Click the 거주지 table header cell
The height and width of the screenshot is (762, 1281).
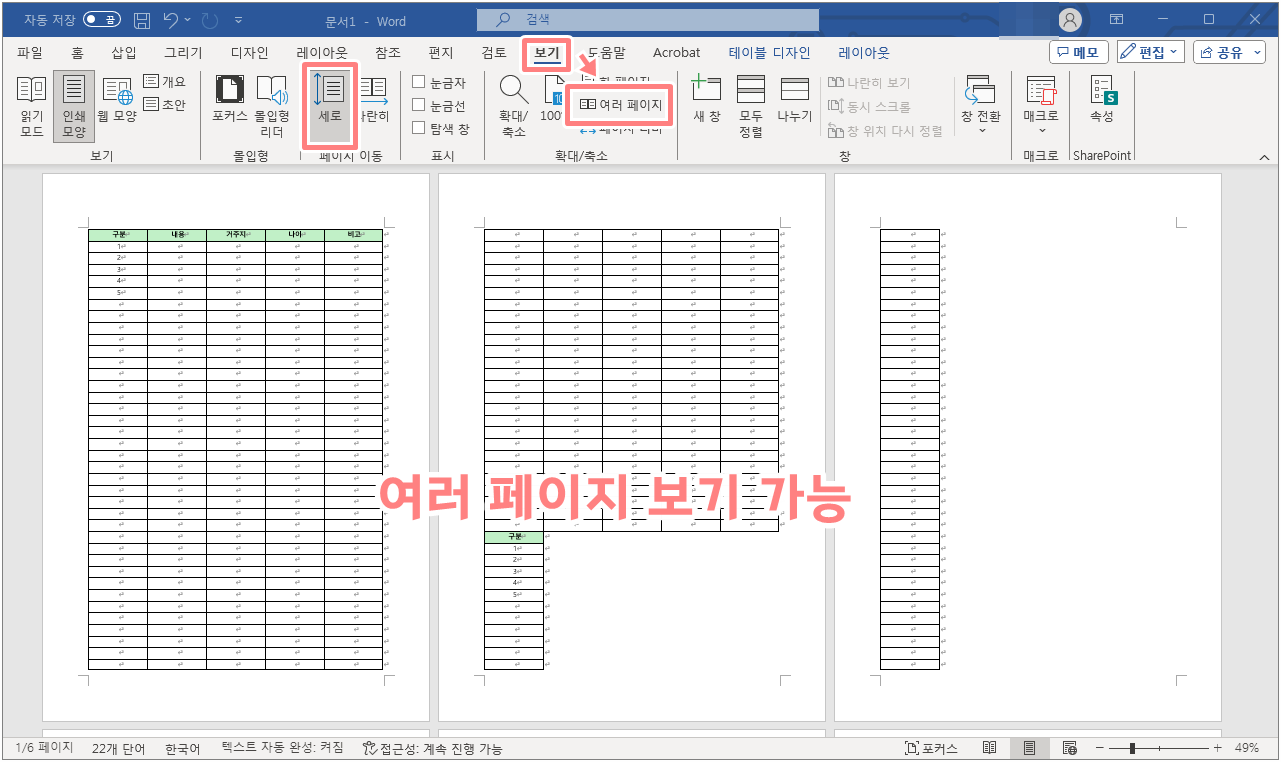point(236,235)
